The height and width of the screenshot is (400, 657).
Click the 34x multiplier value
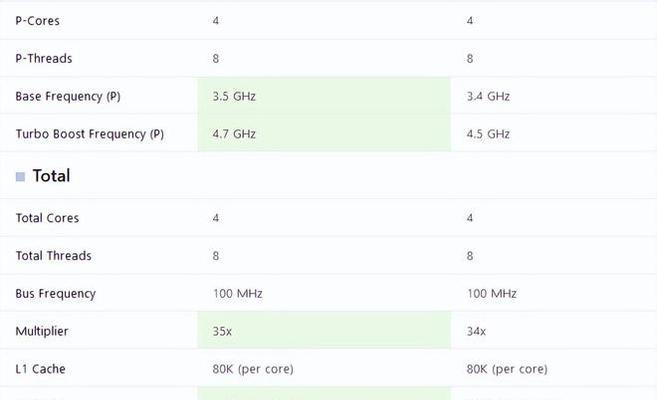point(476,331)
